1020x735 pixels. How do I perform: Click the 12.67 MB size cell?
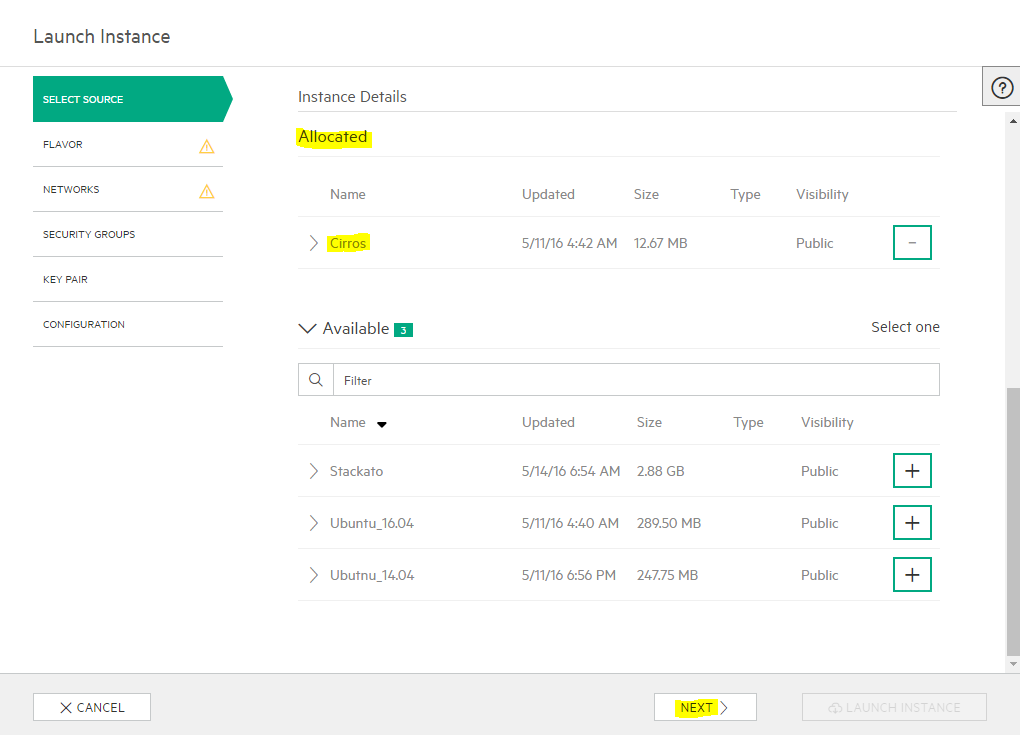(660, 243)
